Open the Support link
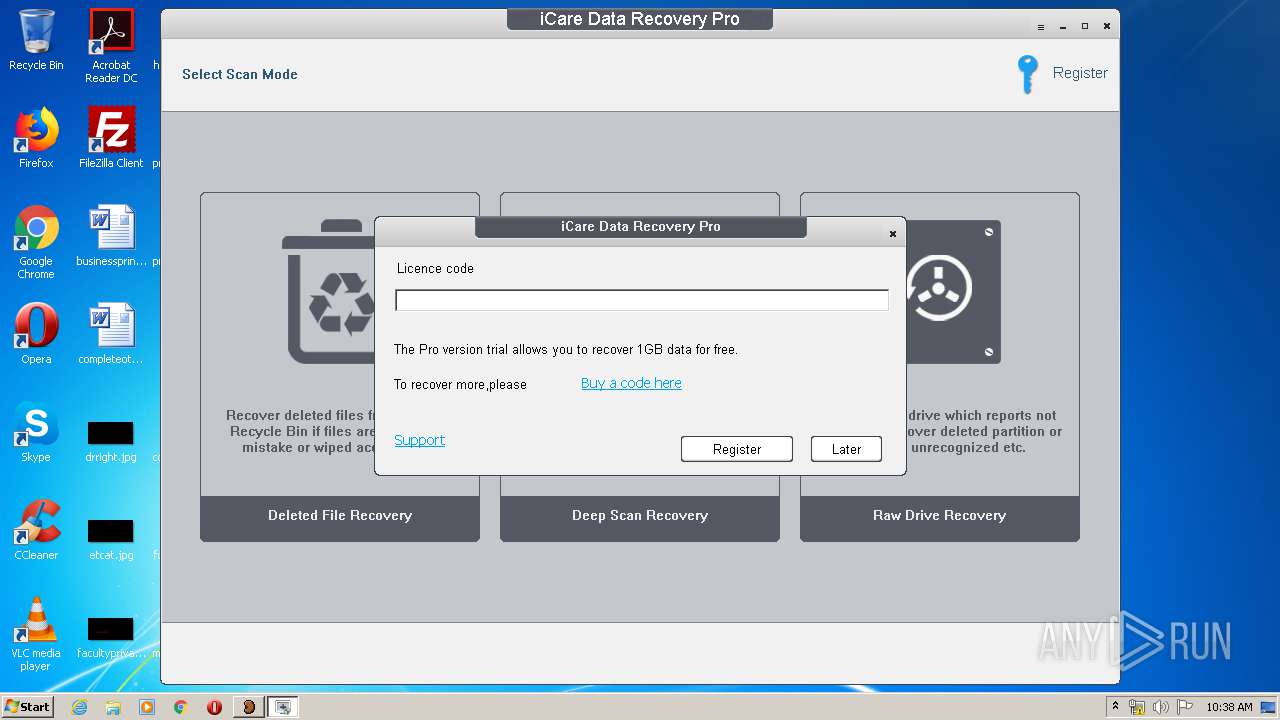Screen dimensions: 1280x720 [x=419, y=440]
